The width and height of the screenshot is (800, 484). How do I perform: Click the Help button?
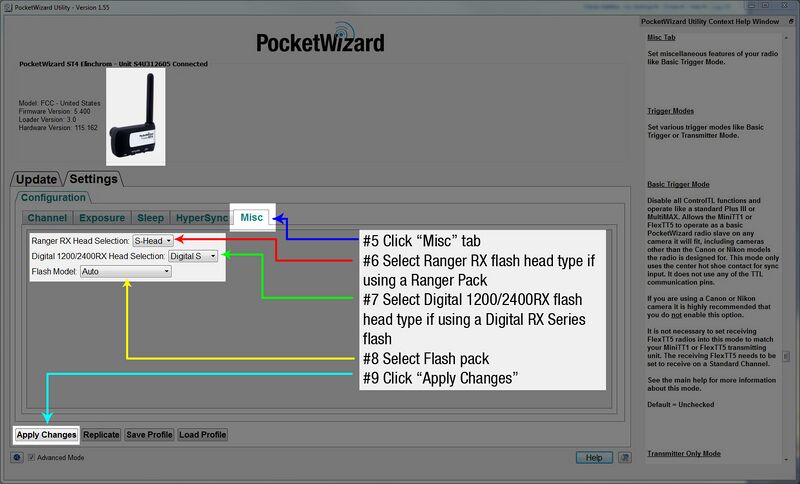594,457
